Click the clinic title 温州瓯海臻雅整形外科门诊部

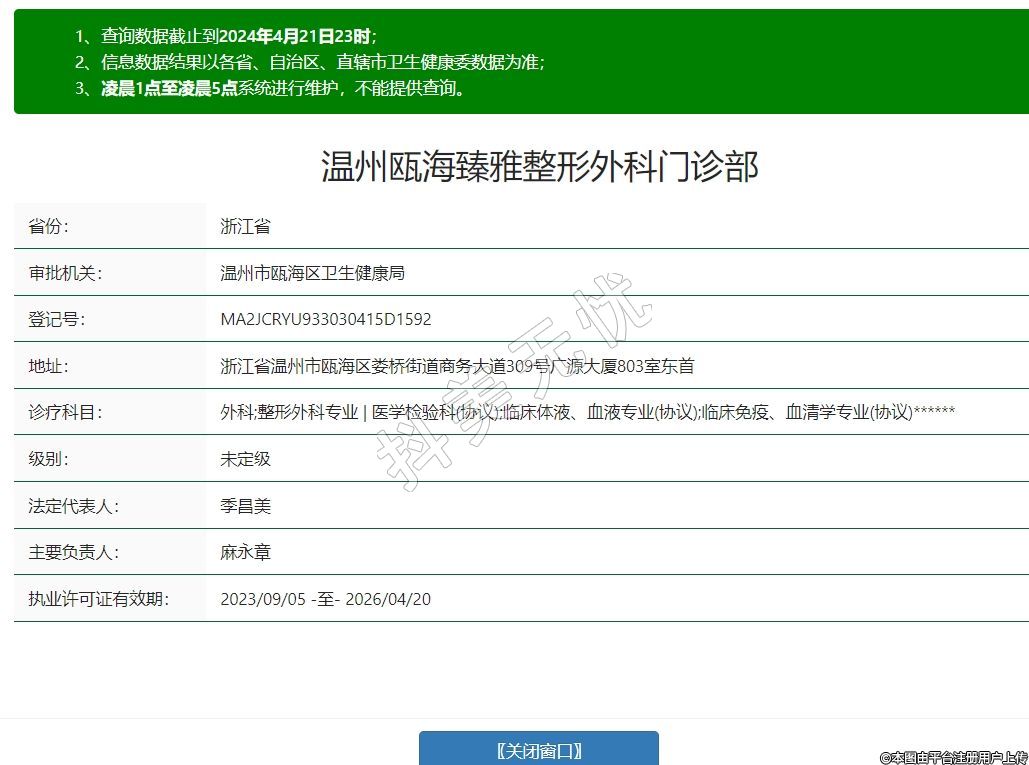[539, 167]
